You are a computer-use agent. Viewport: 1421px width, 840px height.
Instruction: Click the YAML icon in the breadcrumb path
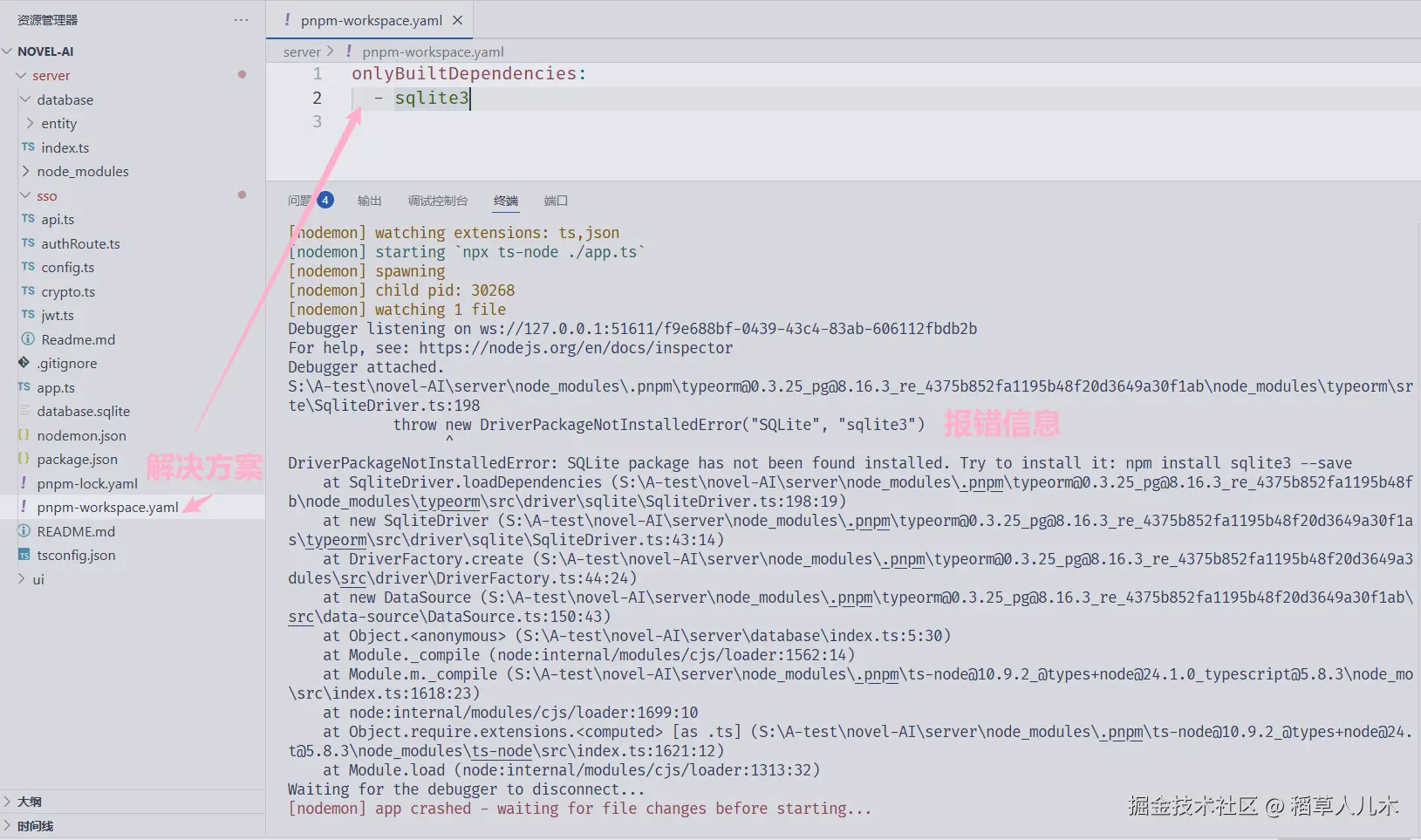click(x=349, y=51)
